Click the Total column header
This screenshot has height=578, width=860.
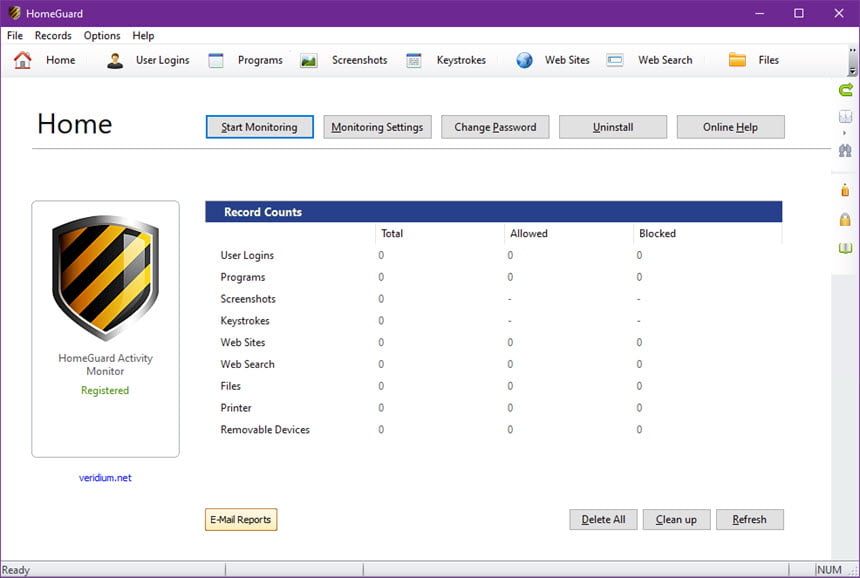(x=392, y=234)
